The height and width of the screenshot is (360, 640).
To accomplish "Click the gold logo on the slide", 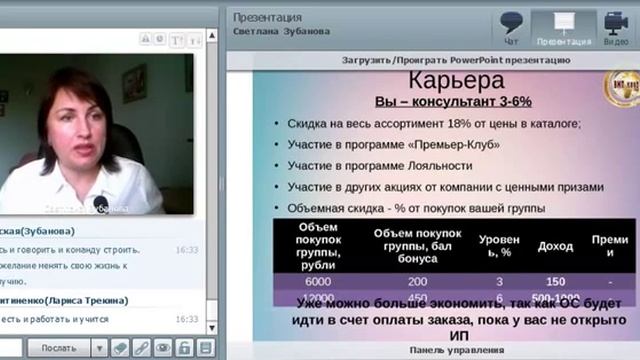I will pos(622,88).
